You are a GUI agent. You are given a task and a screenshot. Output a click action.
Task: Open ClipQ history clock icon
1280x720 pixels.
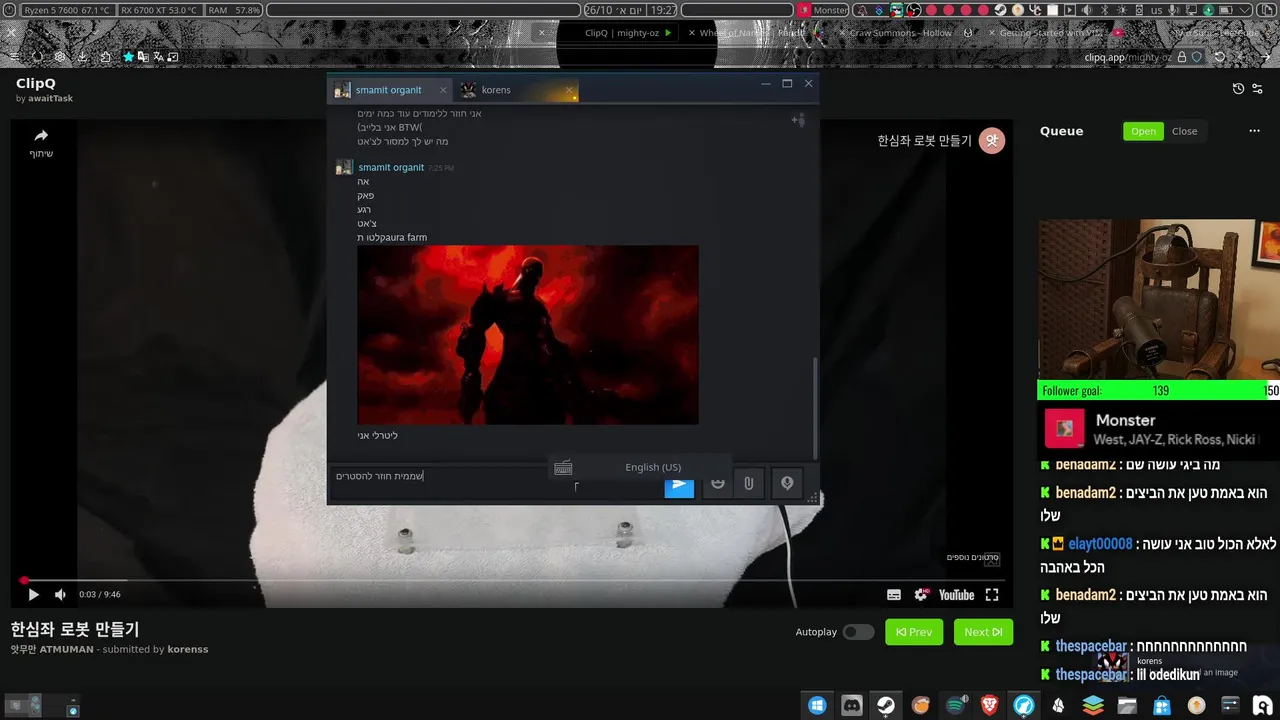click(x=1238, y=89)
